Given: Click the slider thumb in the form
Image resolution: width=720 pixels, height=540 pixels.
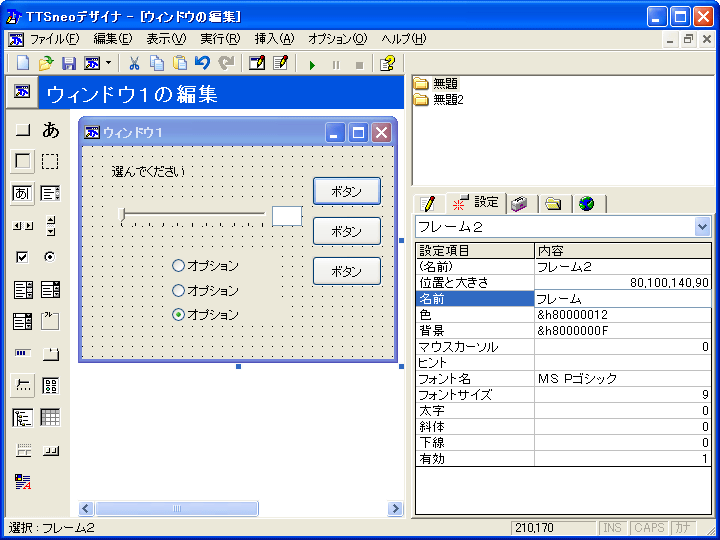Looking at the screenshot, I should tap(122, 214).
